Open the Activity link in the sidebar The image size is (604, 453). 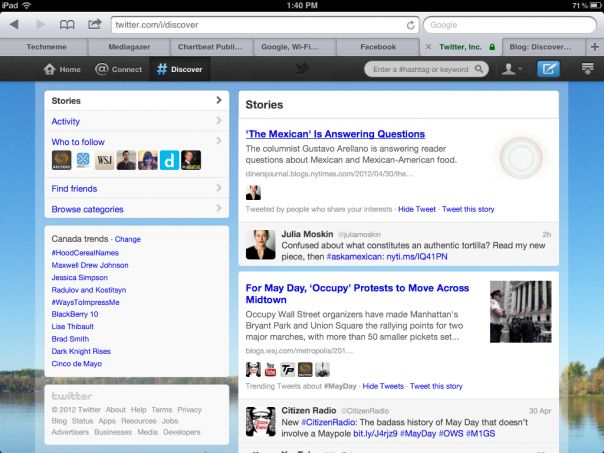[65, 121]
